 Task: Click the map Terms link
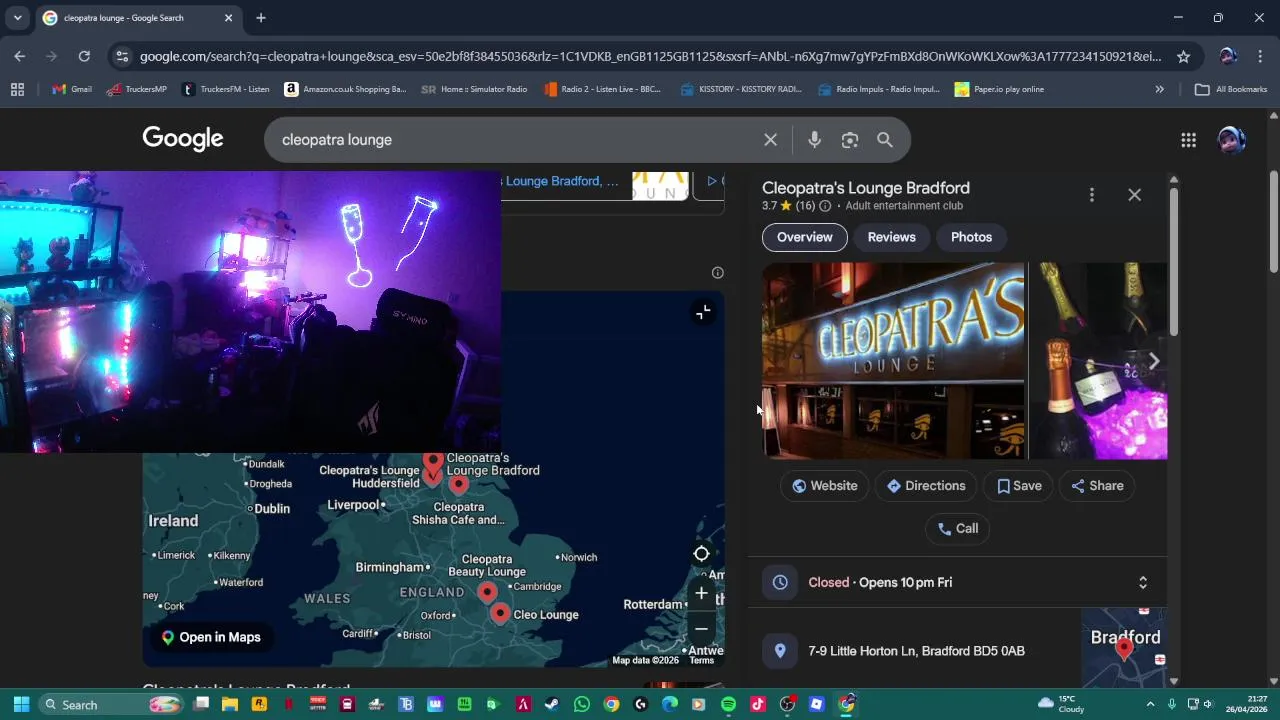pos(702,660)
